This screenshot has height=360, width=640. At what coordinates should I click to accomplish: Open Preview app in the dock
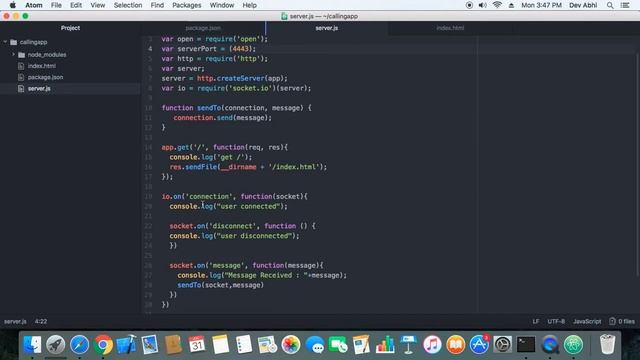150,344
